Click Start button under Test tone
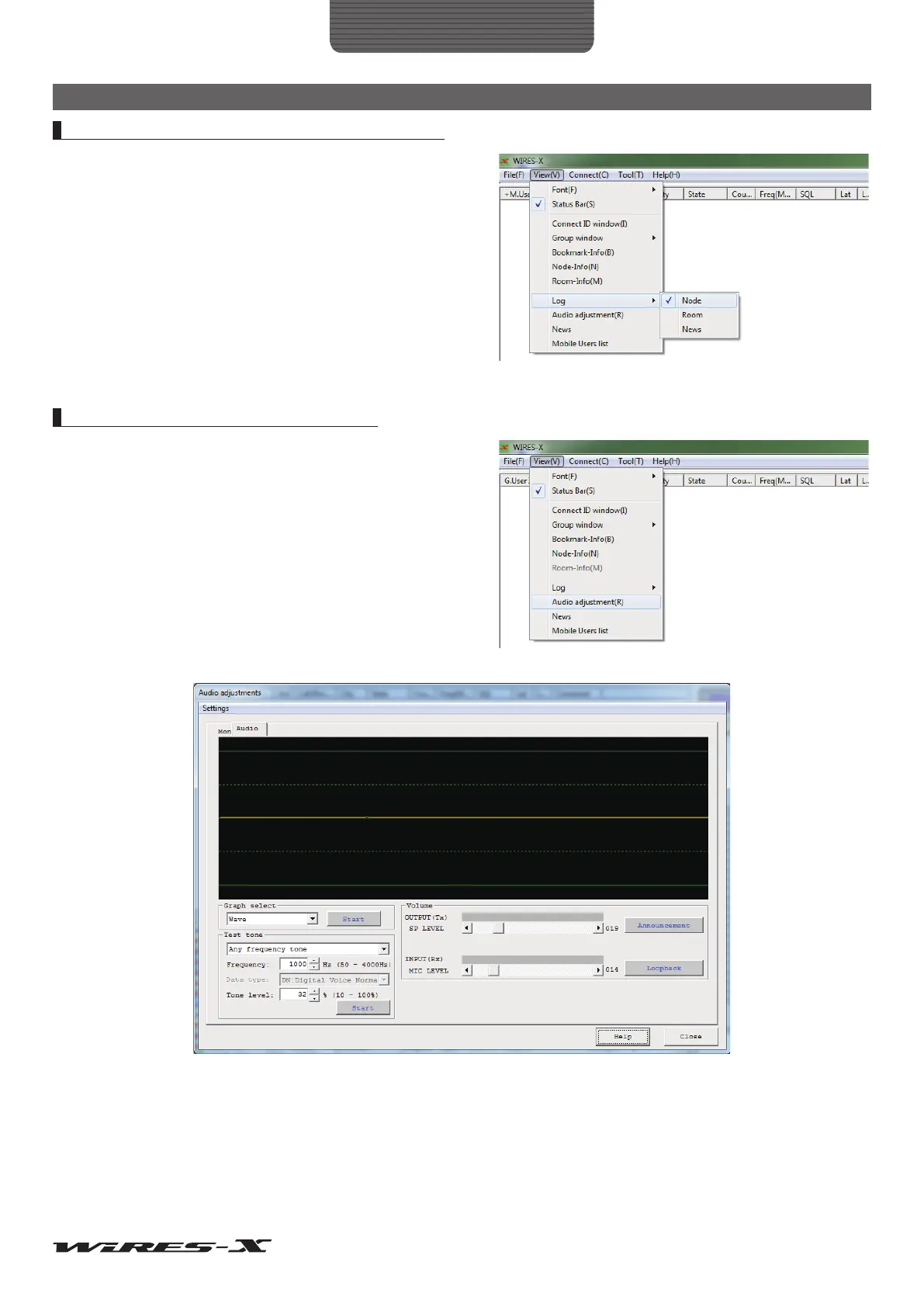 (x=363, y=1008)
